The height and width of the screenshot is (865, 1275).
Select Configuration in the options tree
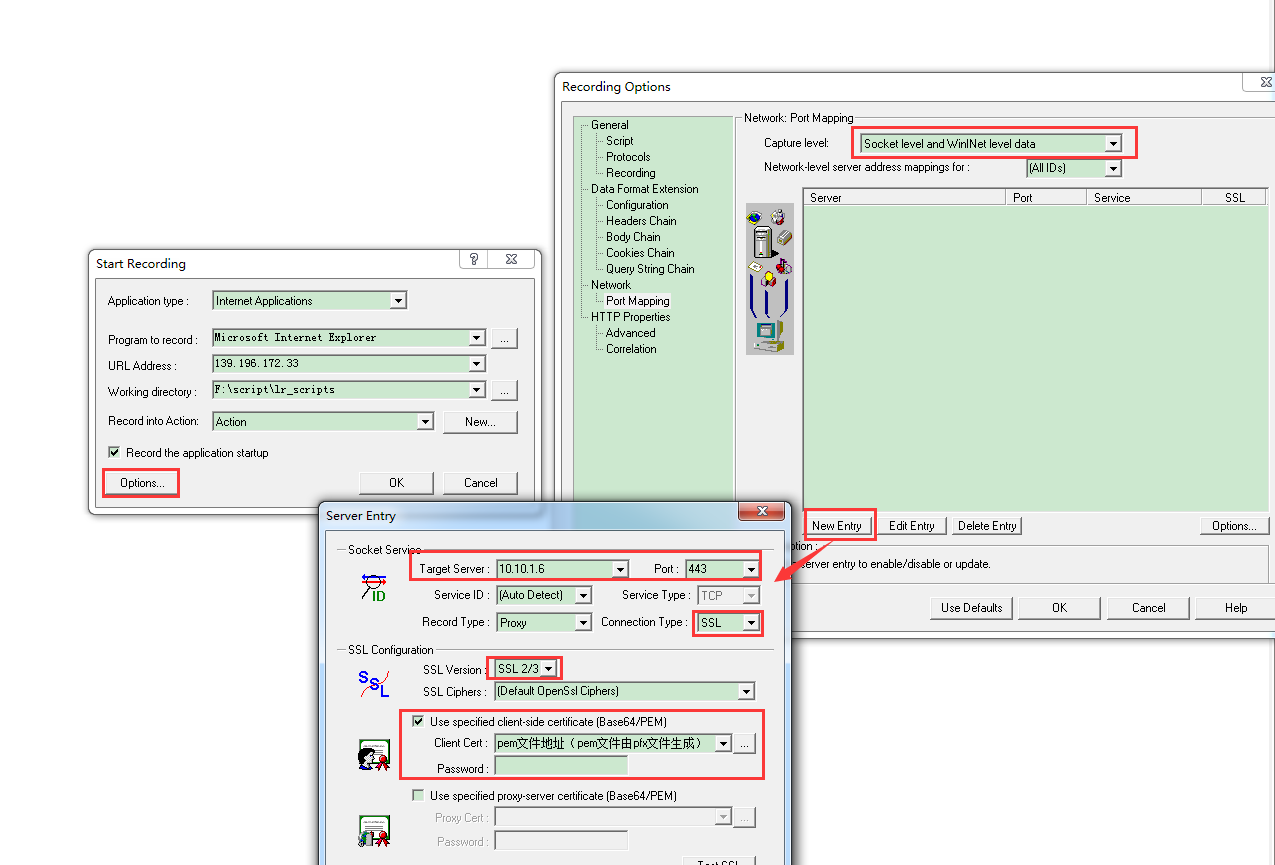point(637,205)
